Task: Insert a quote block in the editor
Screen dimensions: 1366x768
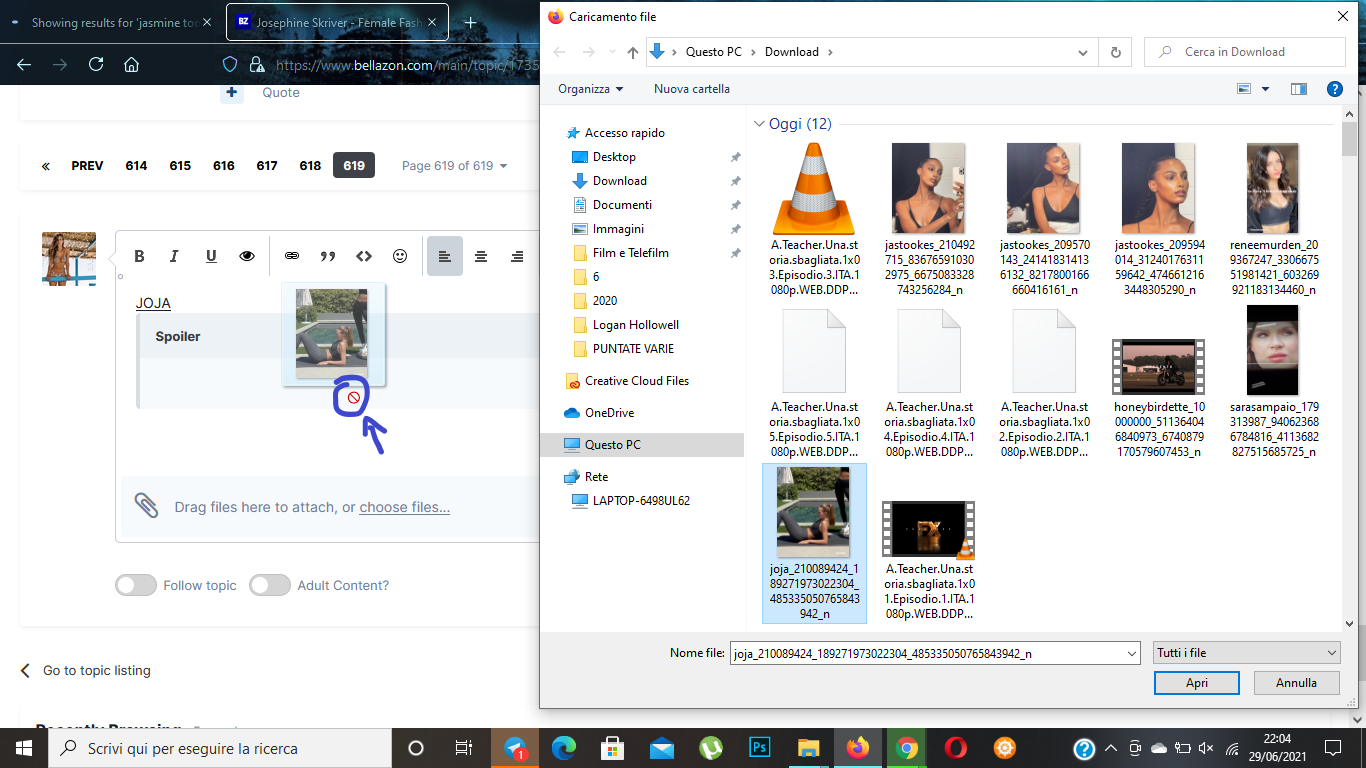Action: [x=328, y=256]
